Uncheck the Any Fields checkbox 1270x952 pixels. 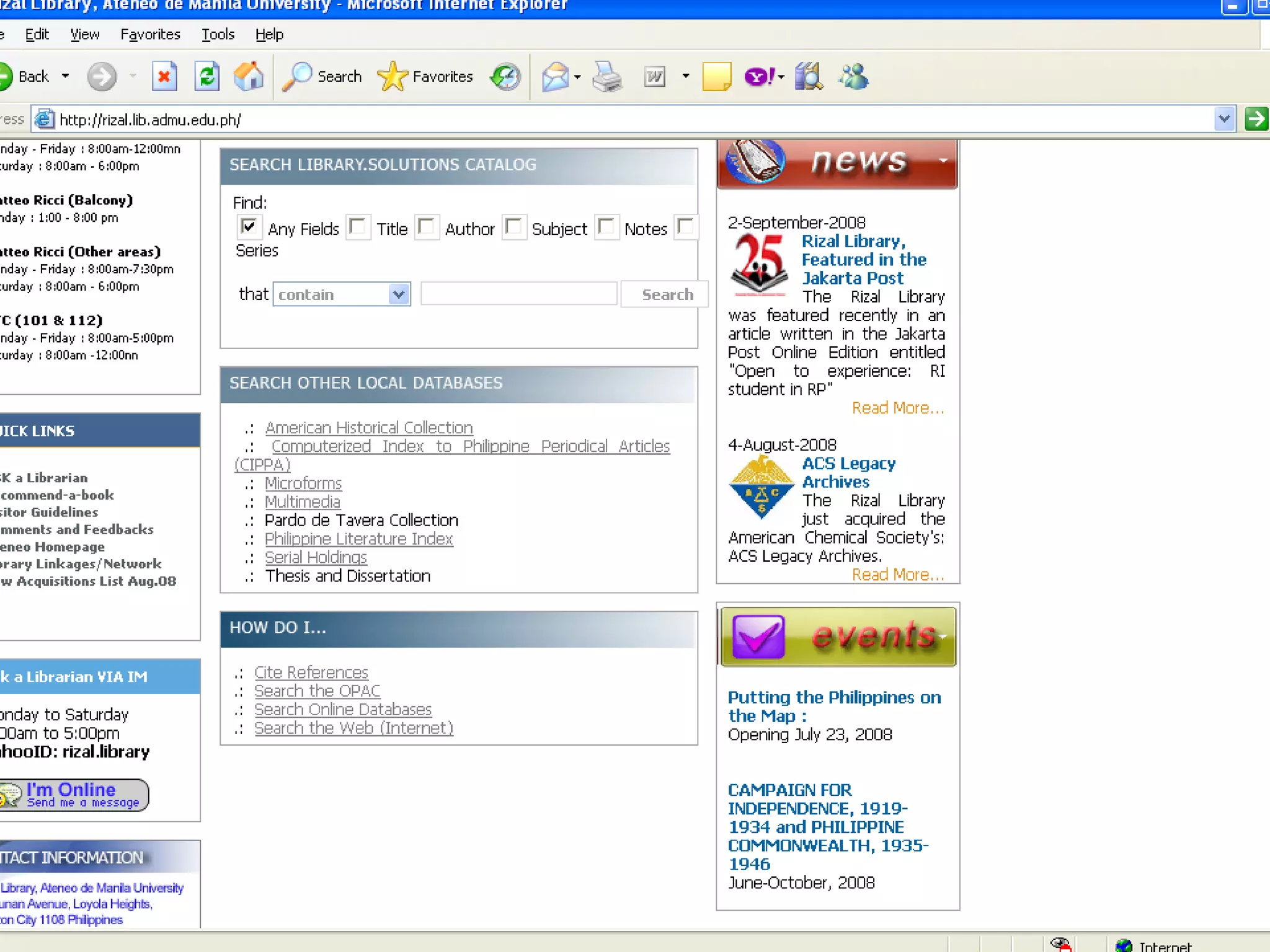coord(249,227)
